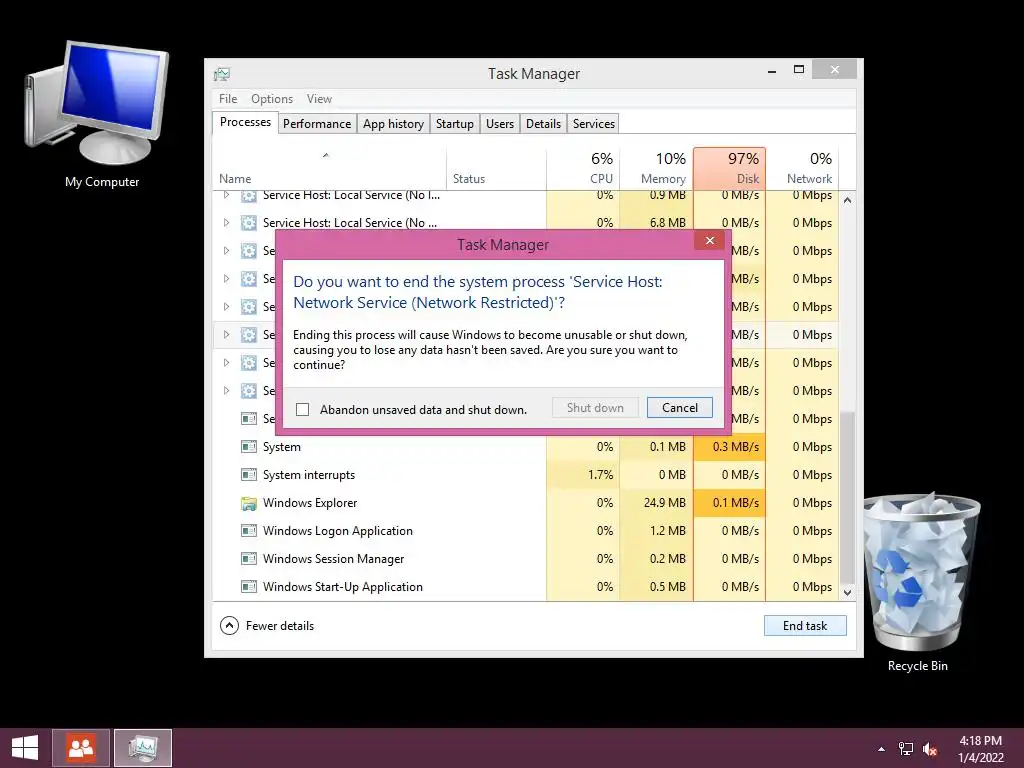
Task: Switch to the Services tab
Action: click(594, 123)
